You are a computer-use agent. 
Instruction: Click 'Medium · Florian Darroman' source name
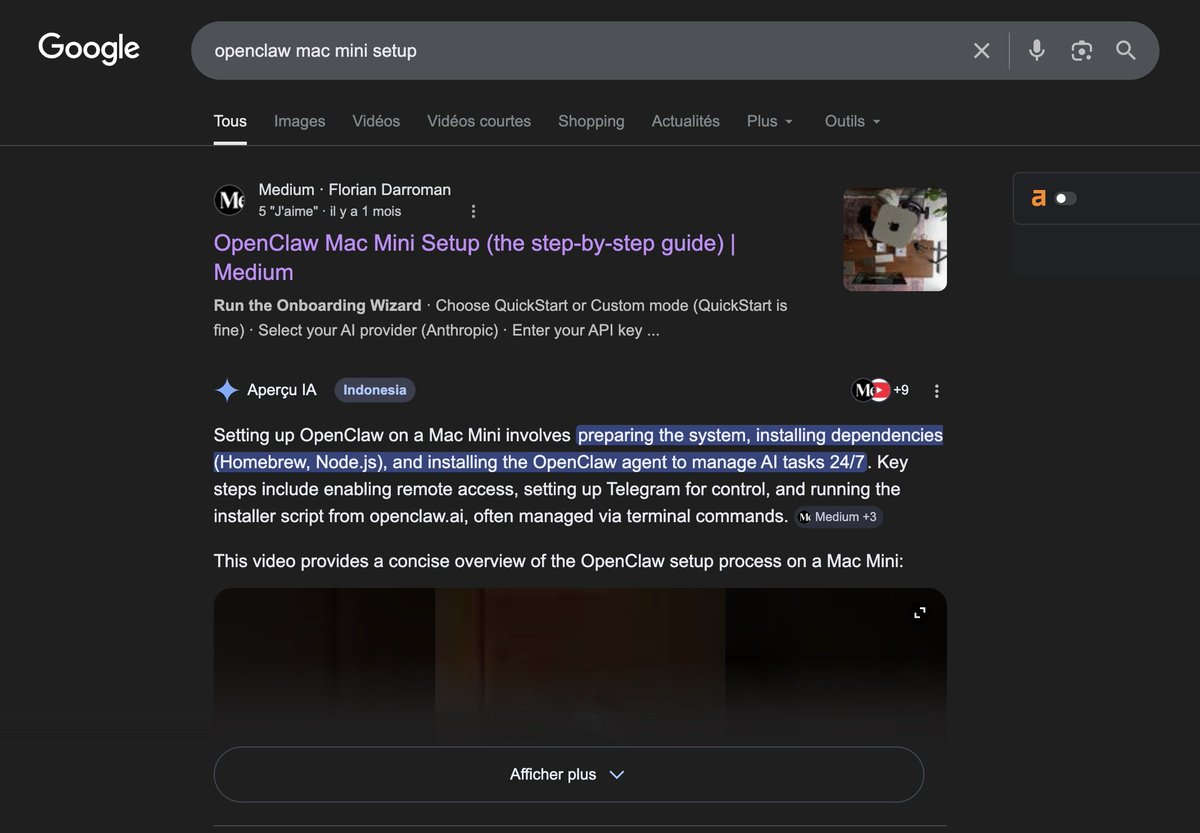tap(354, 189)
